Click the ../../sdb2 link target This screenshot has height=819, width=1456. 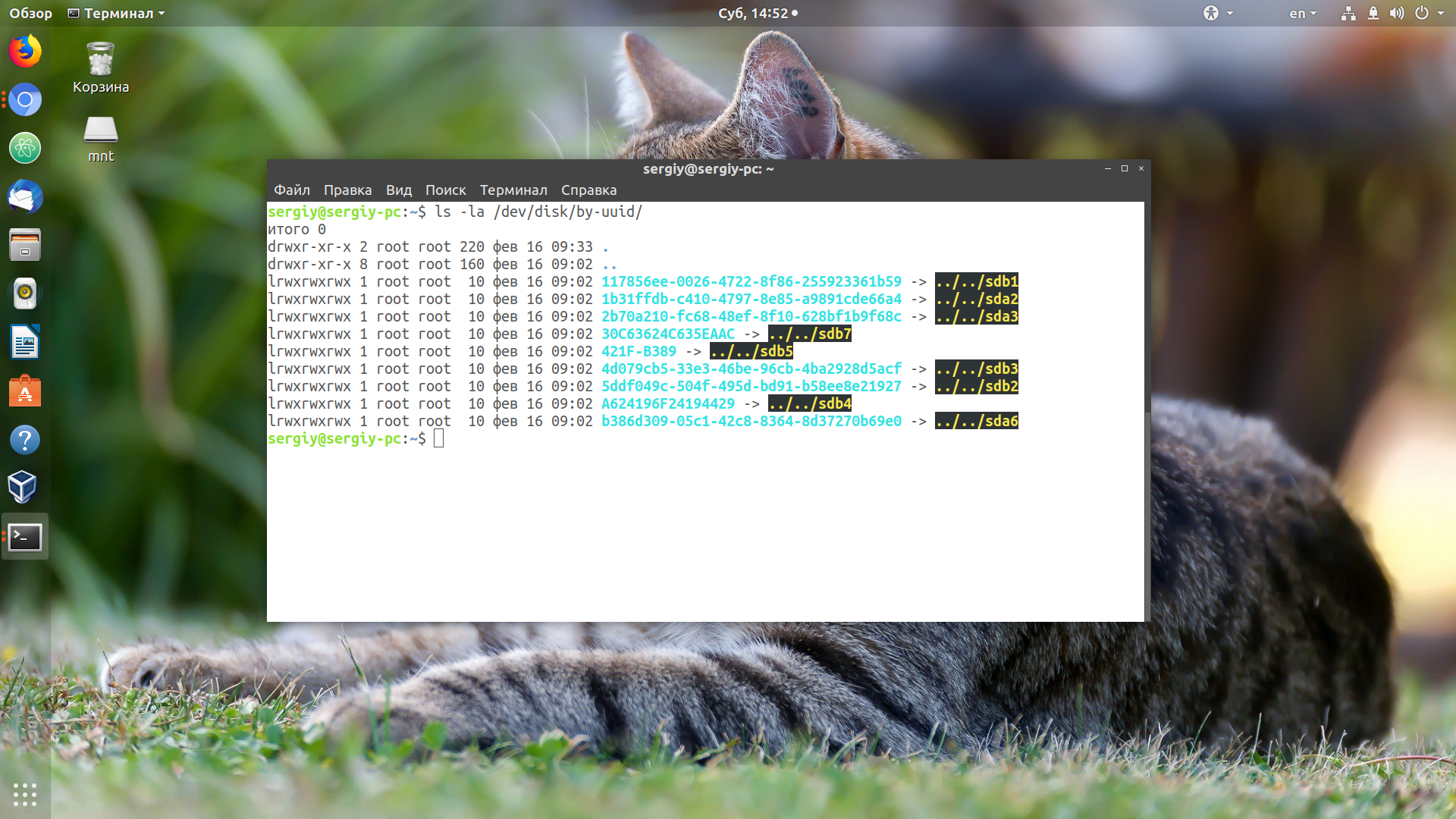click(x=977, y=386)
